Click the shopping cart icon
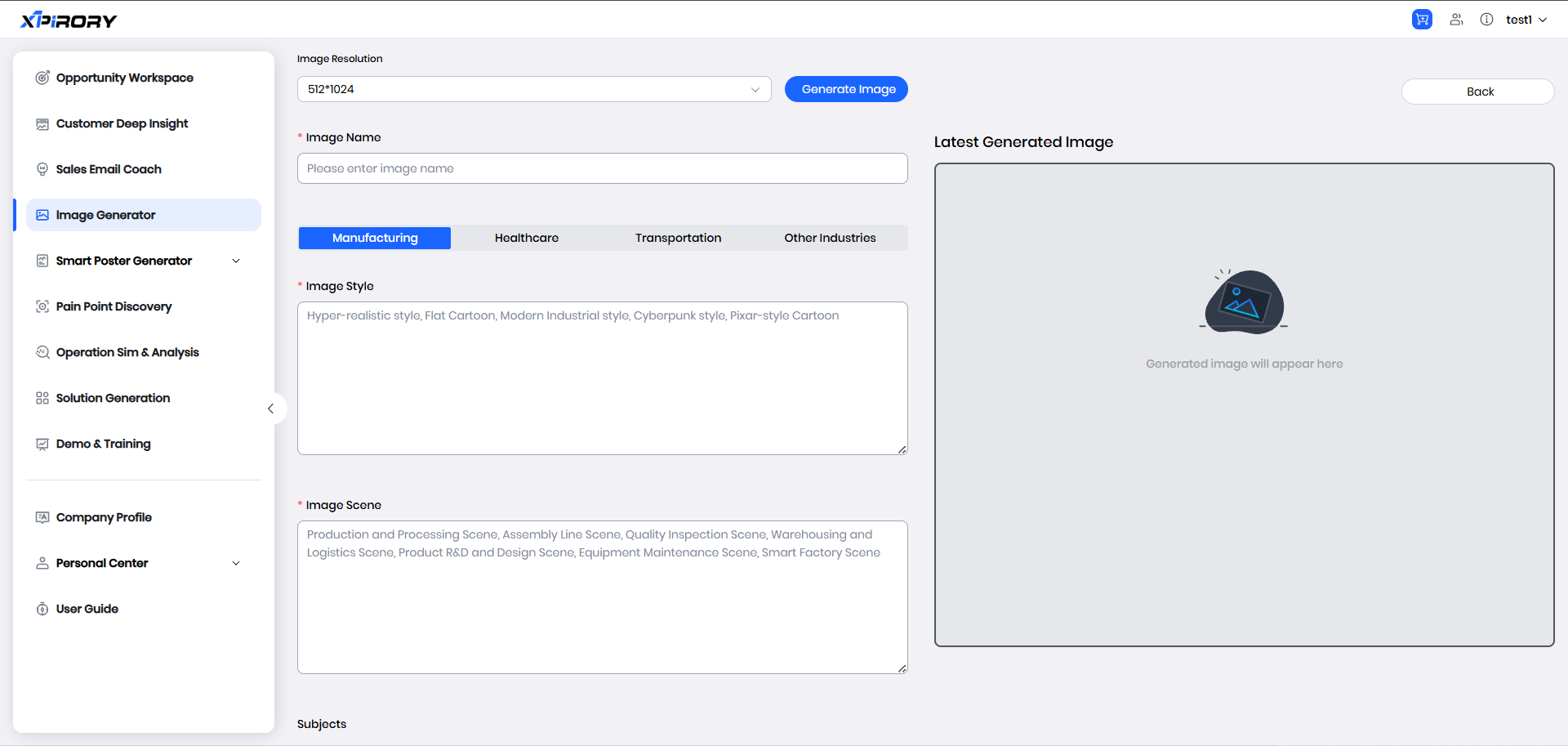The width and height of the screenshot is (1568, 746). [1422, 20]
